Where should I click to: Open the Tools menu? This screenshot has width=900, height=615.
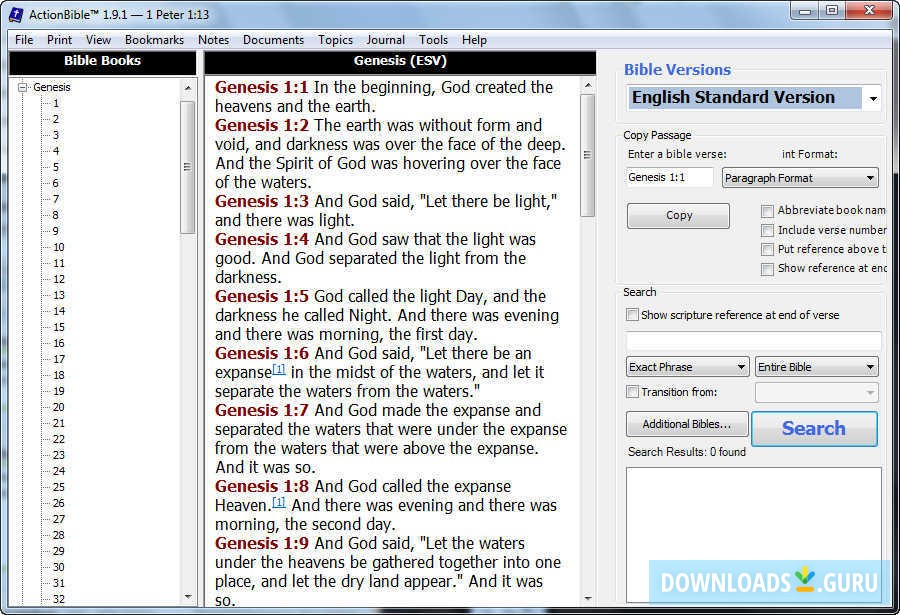click(433, 40)
